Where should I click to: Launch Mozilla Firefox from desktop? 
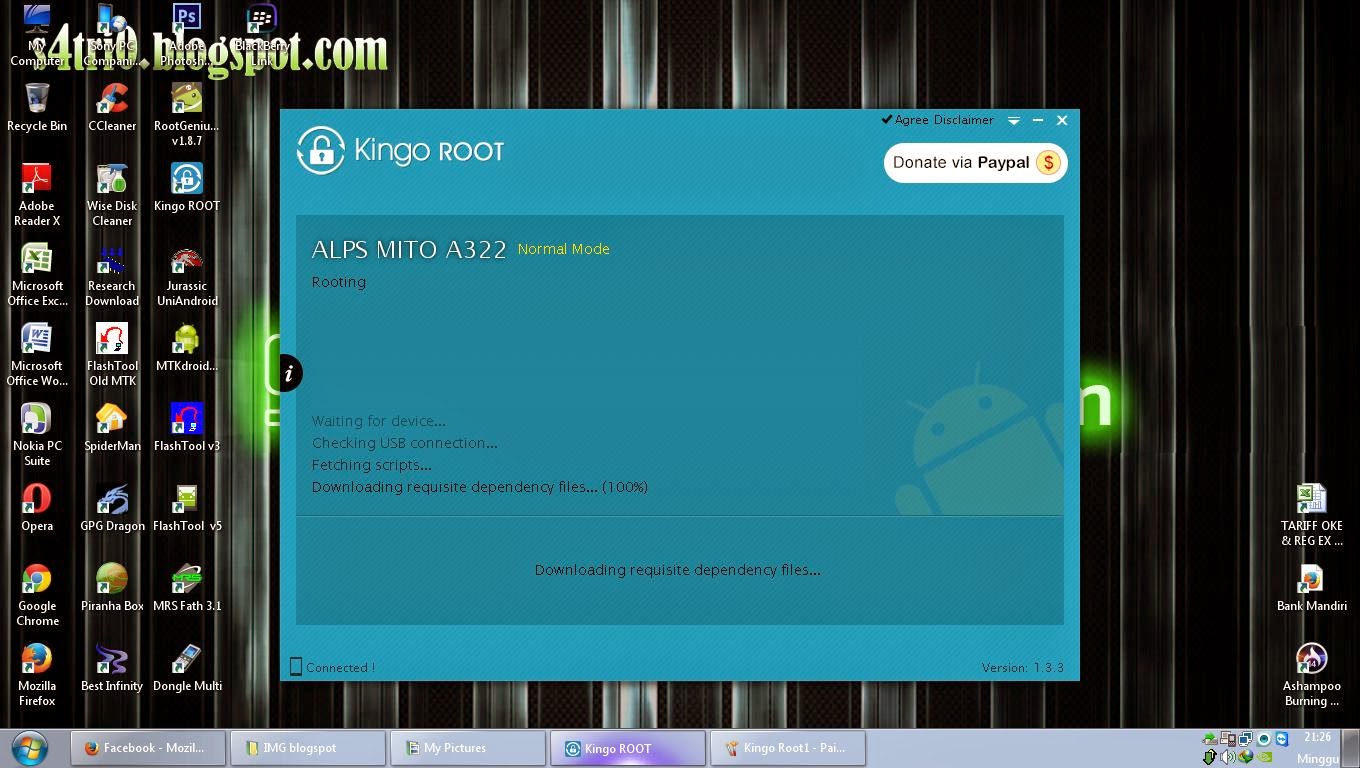(x=37, y=674)
